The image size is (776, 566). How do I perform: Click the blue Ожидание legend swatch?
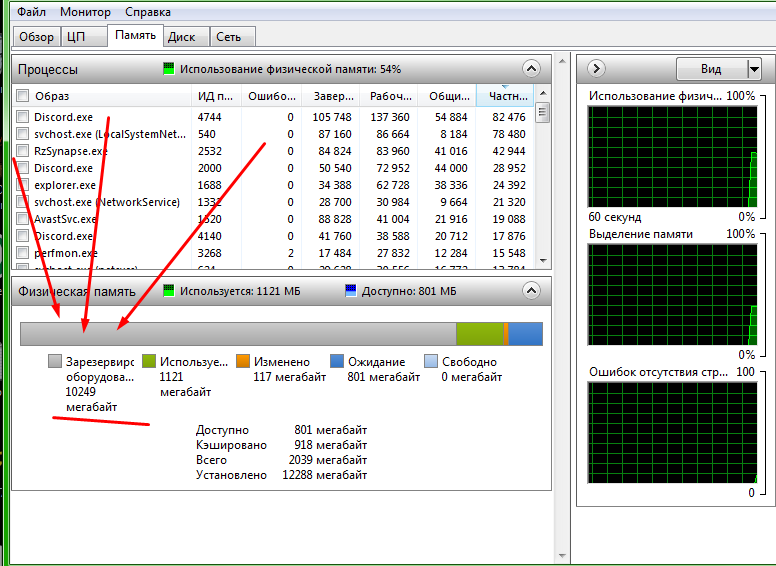pyautogui.click(x=337, y=361)
